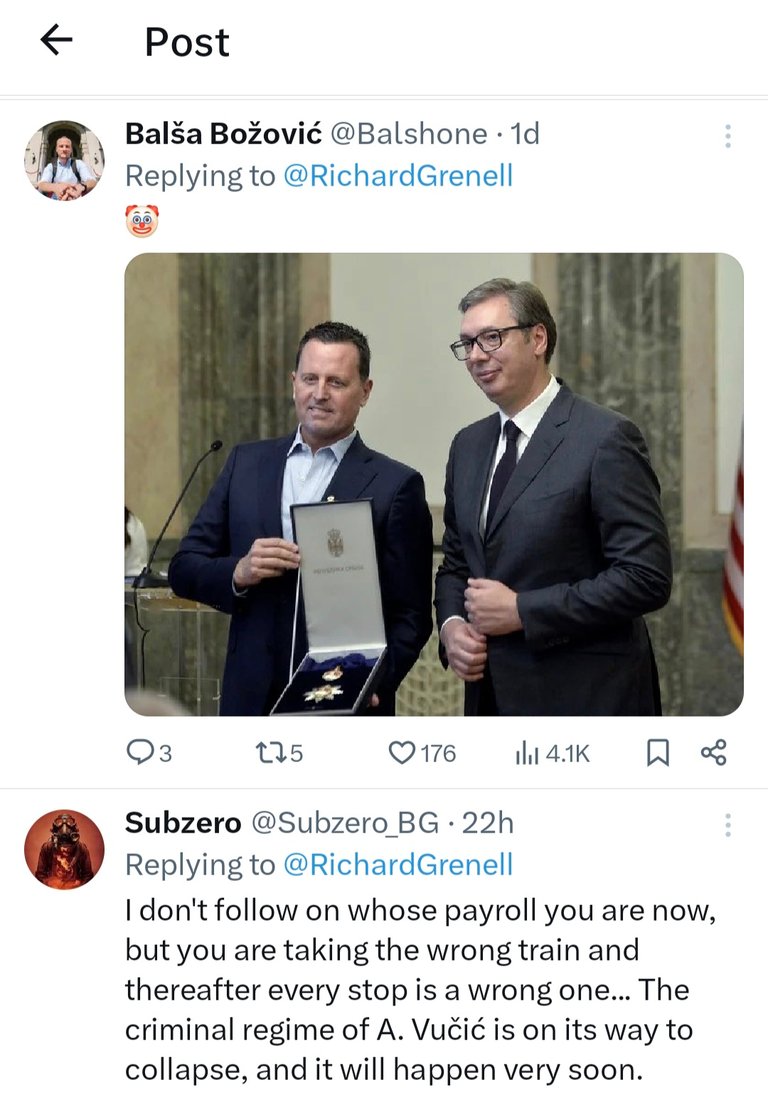Go back using the arrow icon
The width and height of the screenshot is (768, 1114).
tap(57, 40)
